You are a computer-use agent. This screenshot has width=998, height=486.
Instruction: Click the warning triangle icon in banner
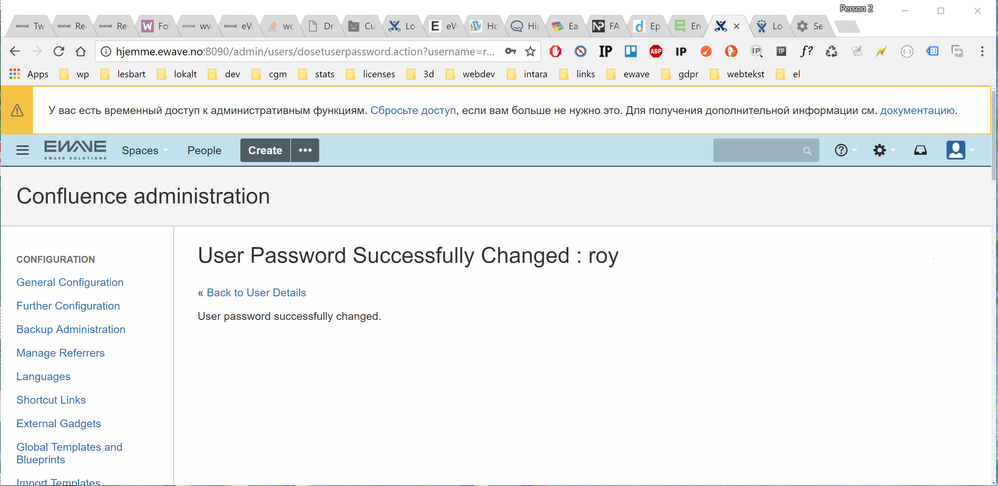[17, 110]
